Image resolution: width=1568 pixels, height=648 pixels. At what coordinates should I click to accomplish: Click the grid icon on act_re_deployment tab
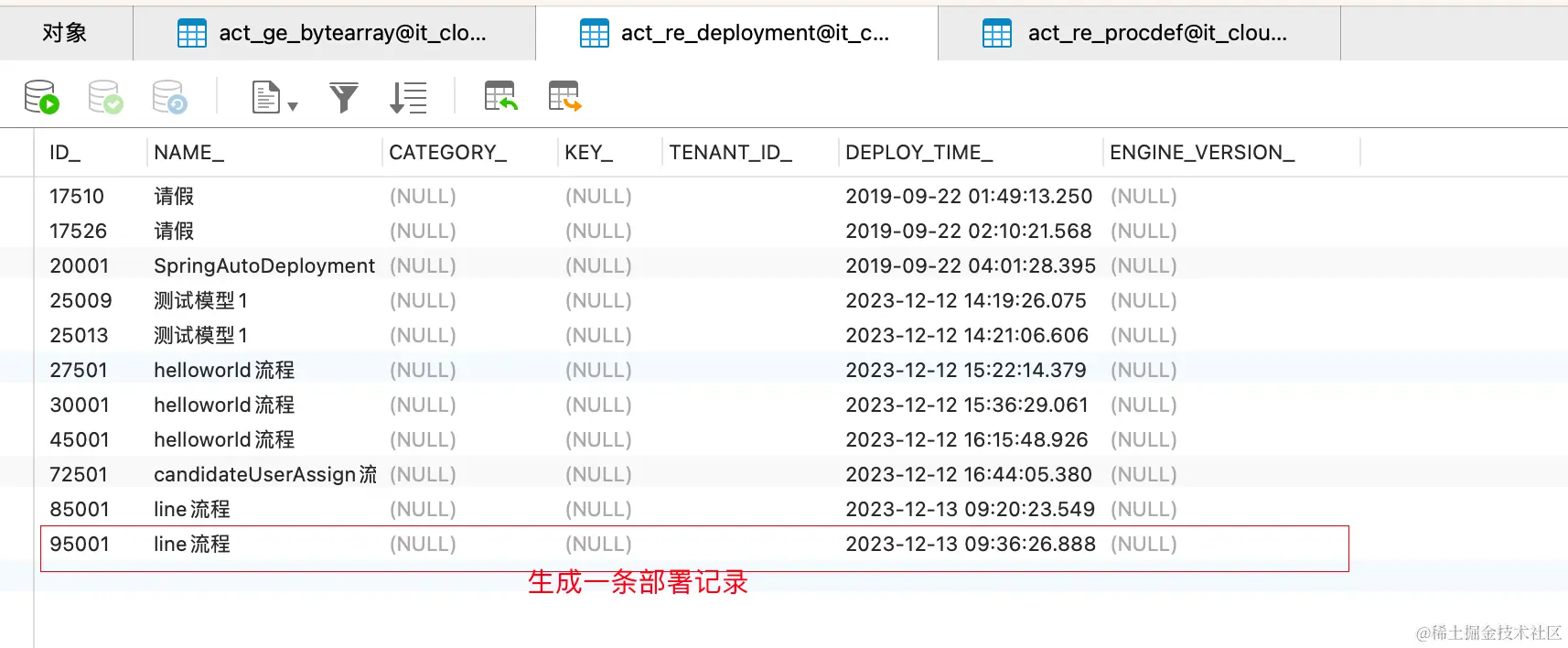click(595, 34)
